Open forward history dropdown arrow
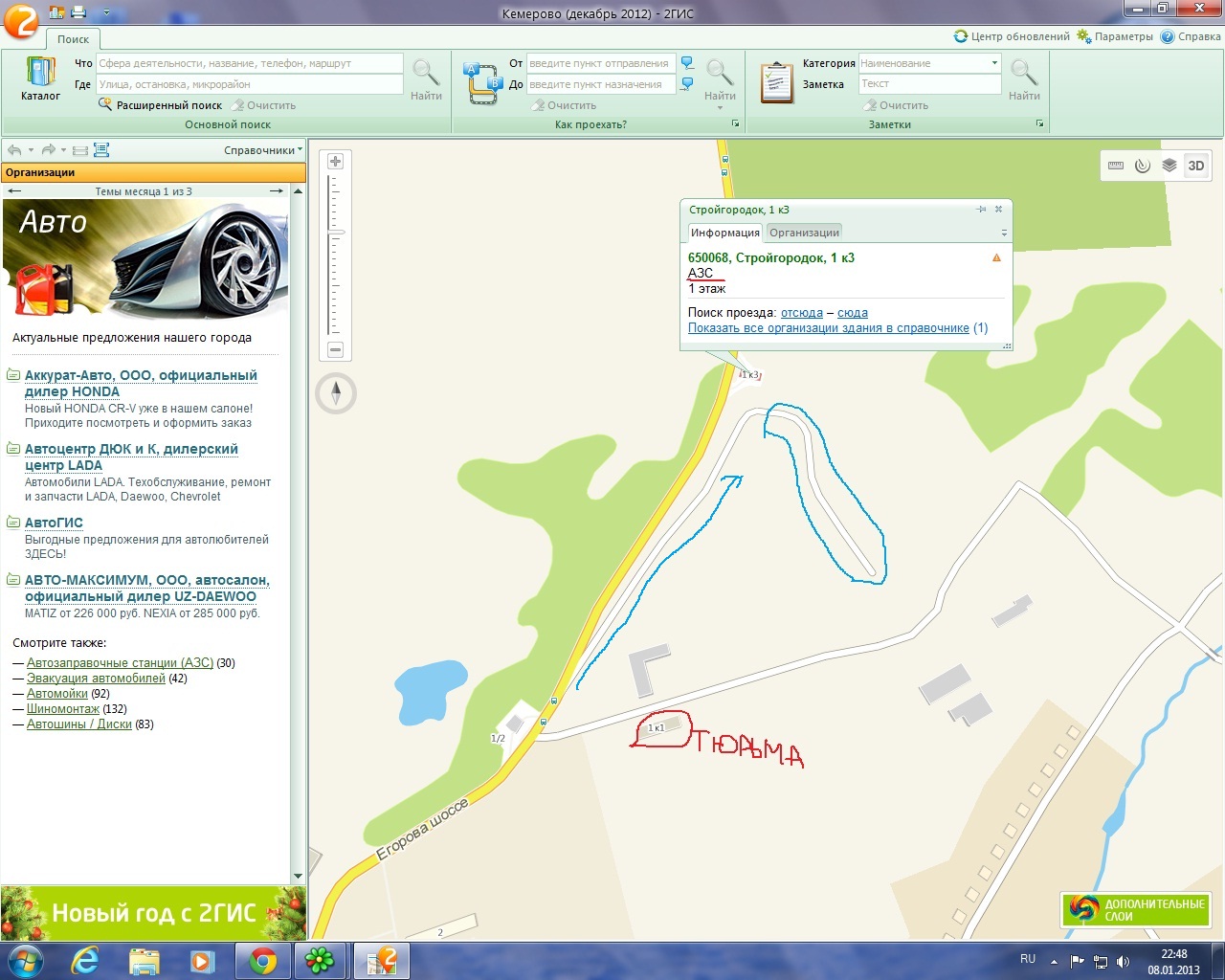Screen dimensions: 1225x980 tap(64, 150)
